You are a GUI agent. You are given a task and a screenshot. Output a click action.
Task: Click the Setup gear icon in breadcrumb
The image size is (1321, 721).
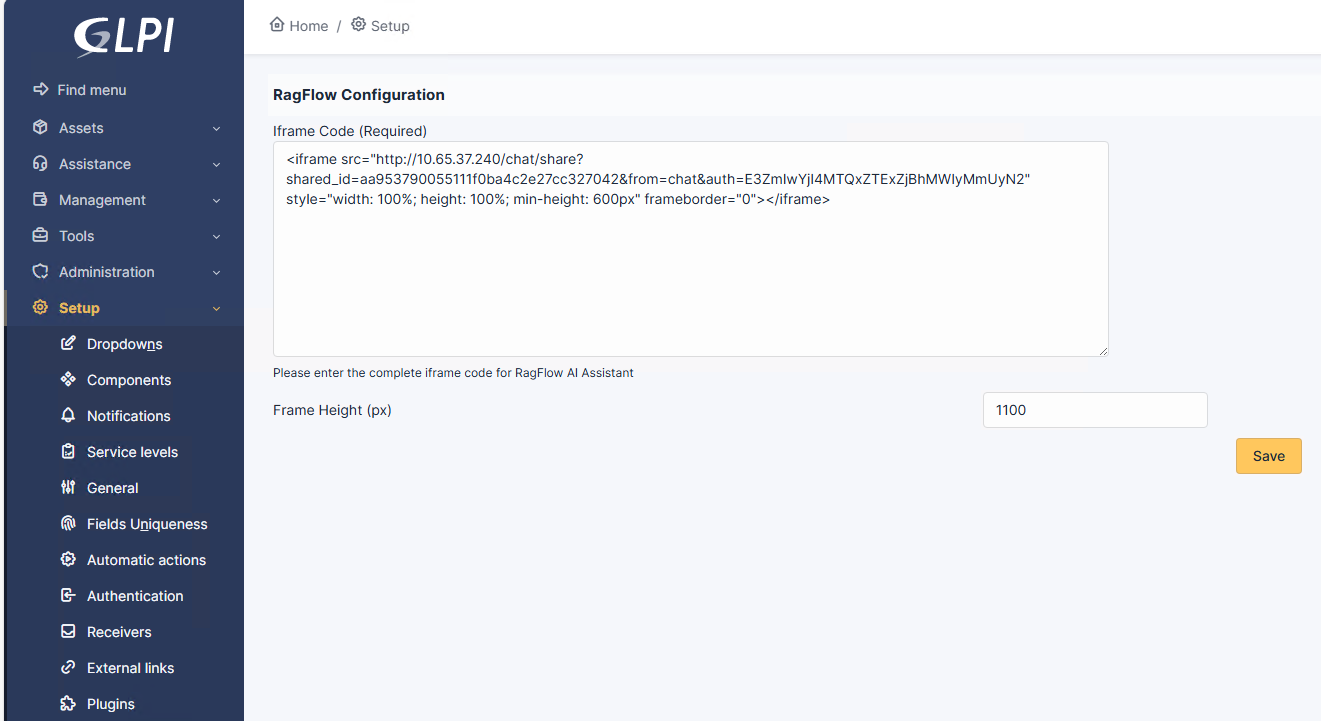click(x=358, y=25)
